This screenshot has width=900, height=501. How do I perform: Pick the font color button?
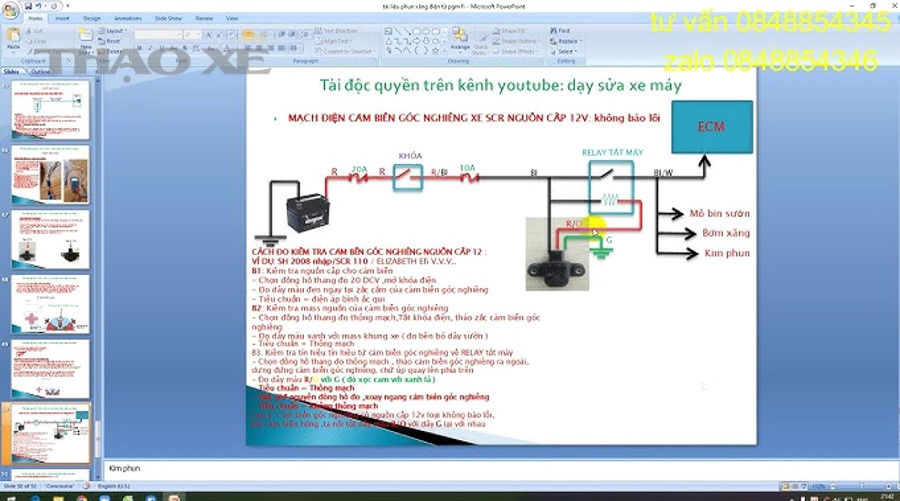point(228,48)
